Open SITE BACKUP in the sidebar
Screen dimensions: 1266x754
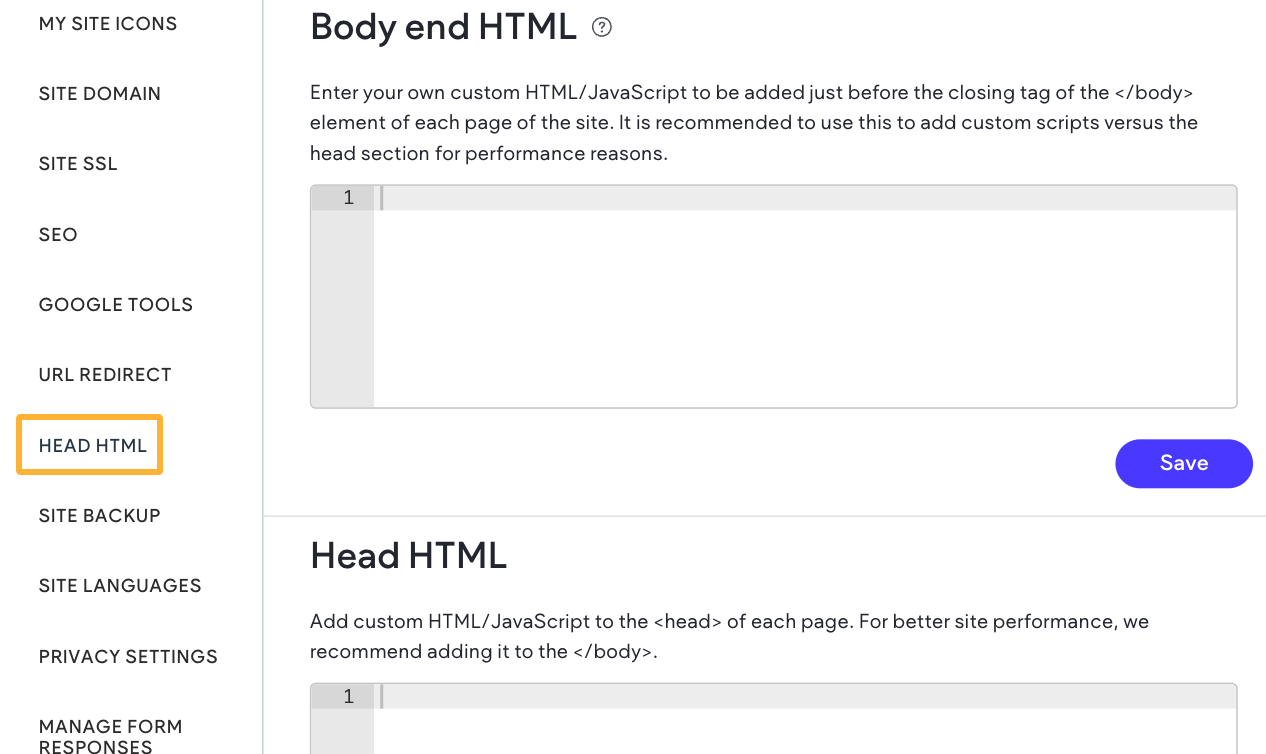pyautogui.click(x=100, y=516)
